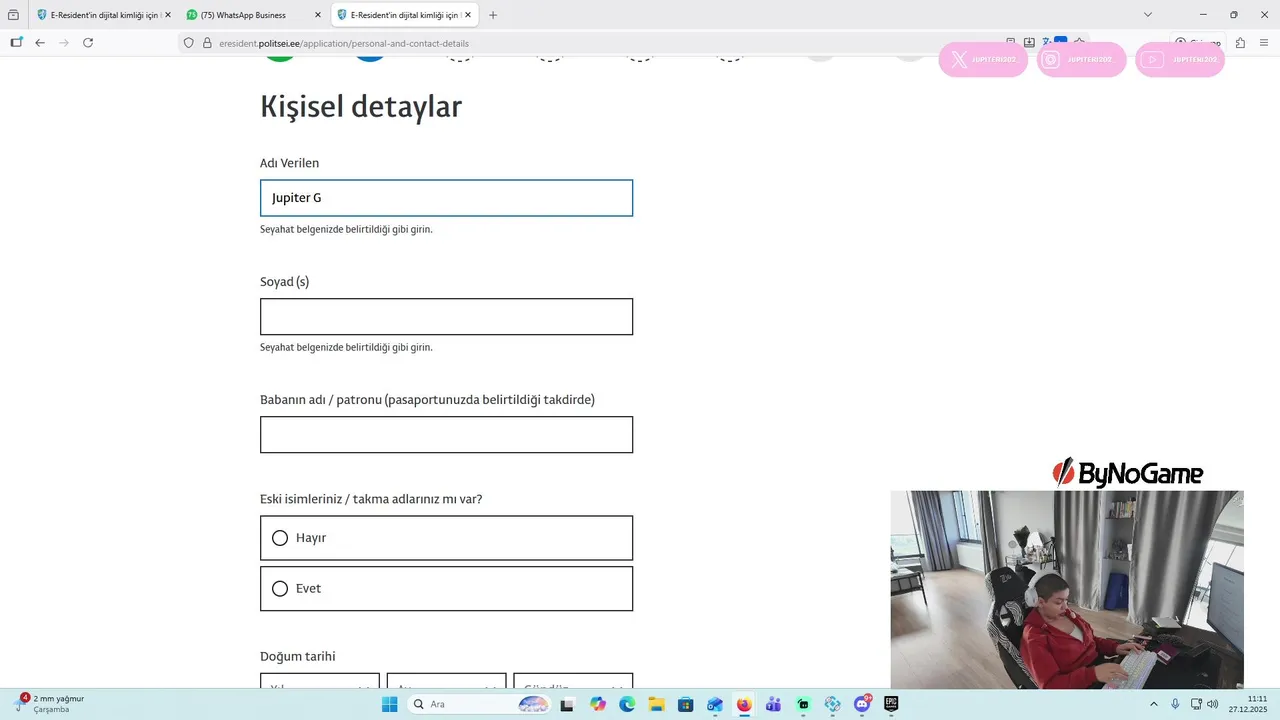The image size is (1280, 720).
Task: Open Microsoft Store from the taskbar
Action: tap(685, 704)
